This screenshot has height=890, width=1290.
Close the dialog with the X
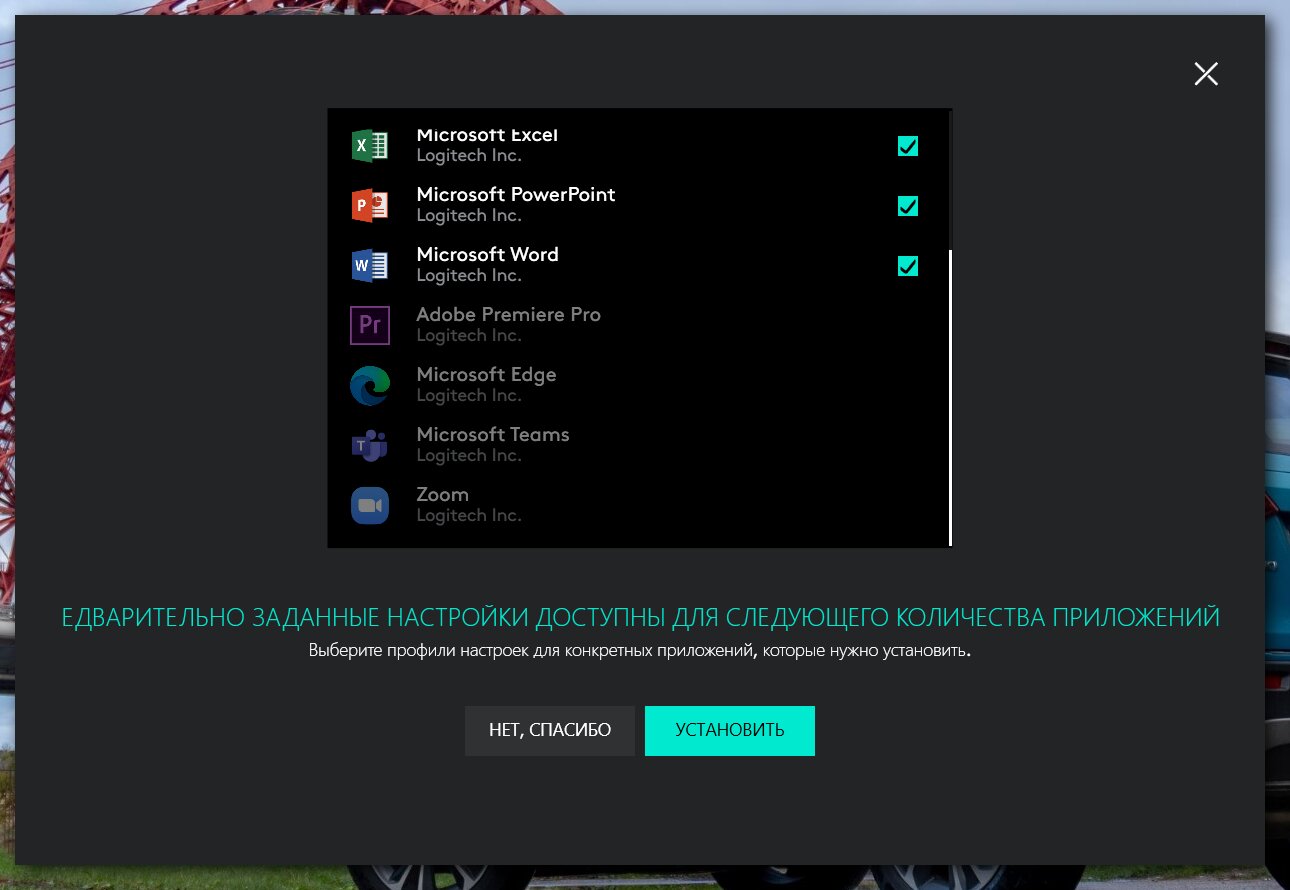click(x=1206, y=73)
